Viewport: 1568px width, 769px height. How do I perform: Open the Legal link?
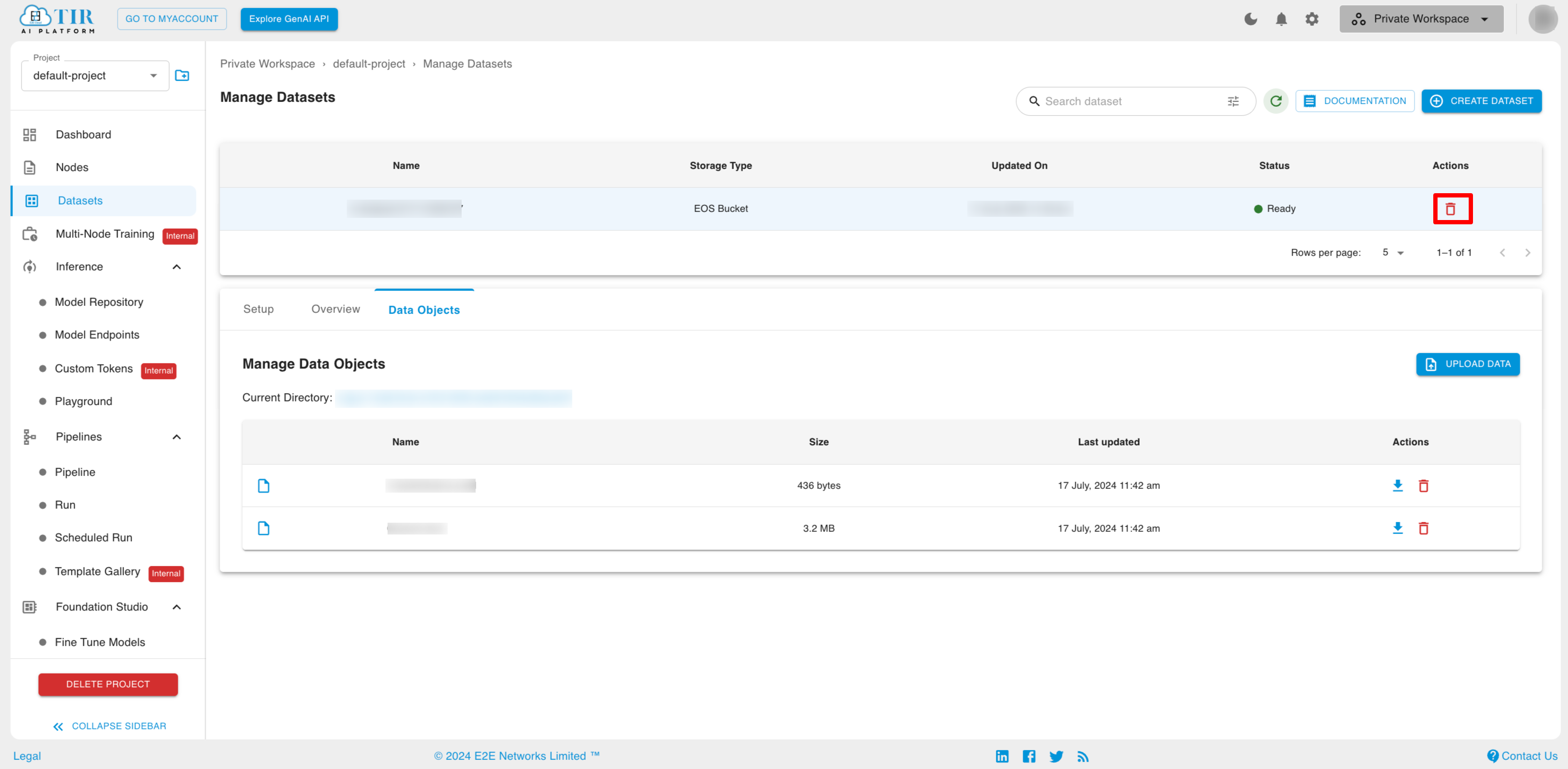pyautogui.click(x=27, y=756)
